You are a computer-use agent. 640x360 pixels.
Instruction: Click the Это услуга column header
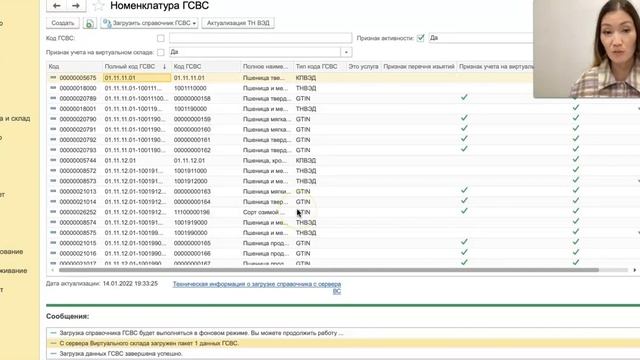point(363,67)
